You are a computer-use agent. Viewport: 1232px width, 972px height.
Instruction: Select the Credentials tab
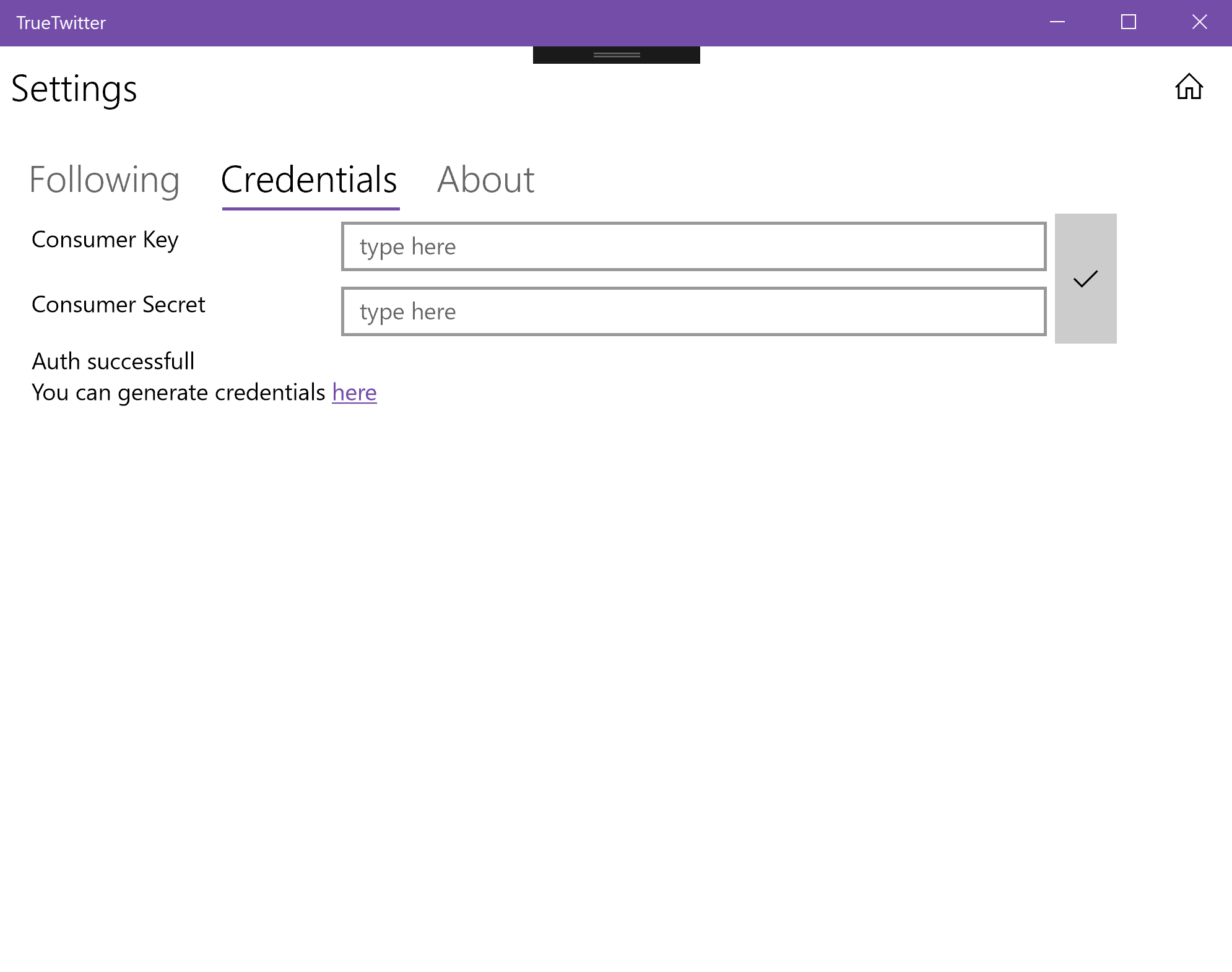(x=309, y=180)
